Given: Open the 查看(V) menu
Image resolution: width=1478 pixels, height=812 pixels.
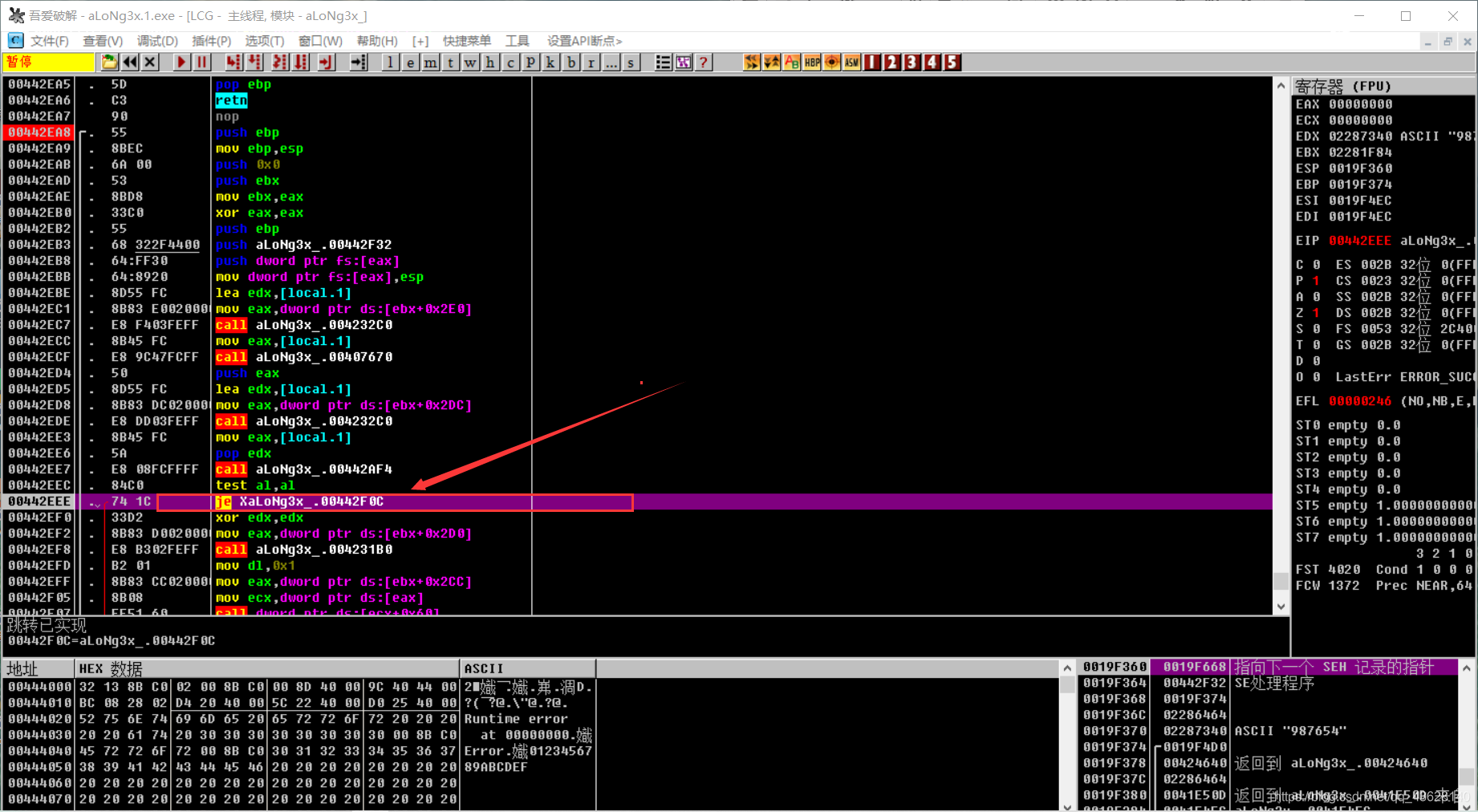Looking at the screenshot, I should (x=103, y=41).
